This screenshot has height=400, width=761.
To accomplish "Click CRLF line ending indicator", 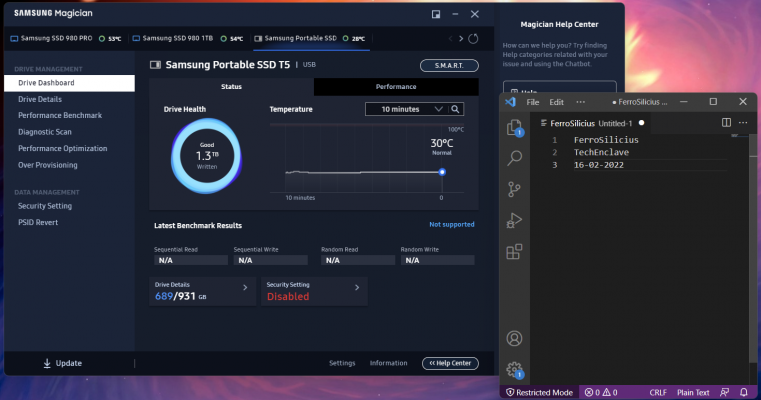I will 658,392.
